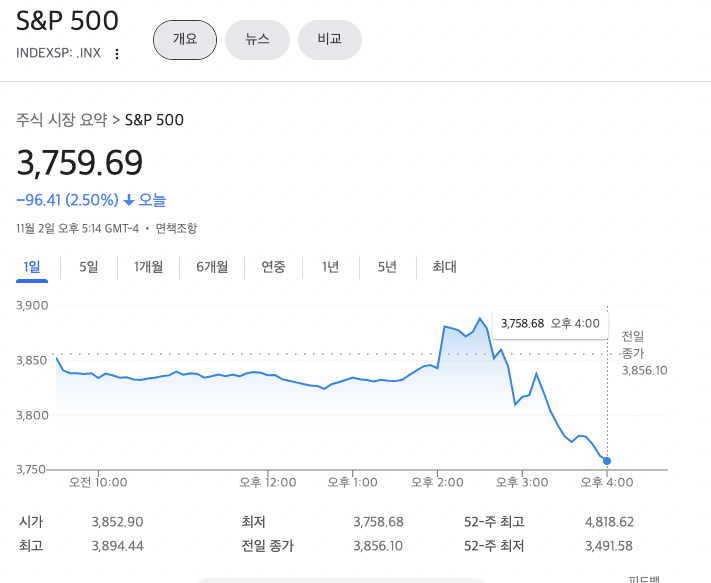The height and width of the screenshot is (583, 711).
Task: Click the 전일 종가 3,856.10 chart label
Action: tap(644, 354)
